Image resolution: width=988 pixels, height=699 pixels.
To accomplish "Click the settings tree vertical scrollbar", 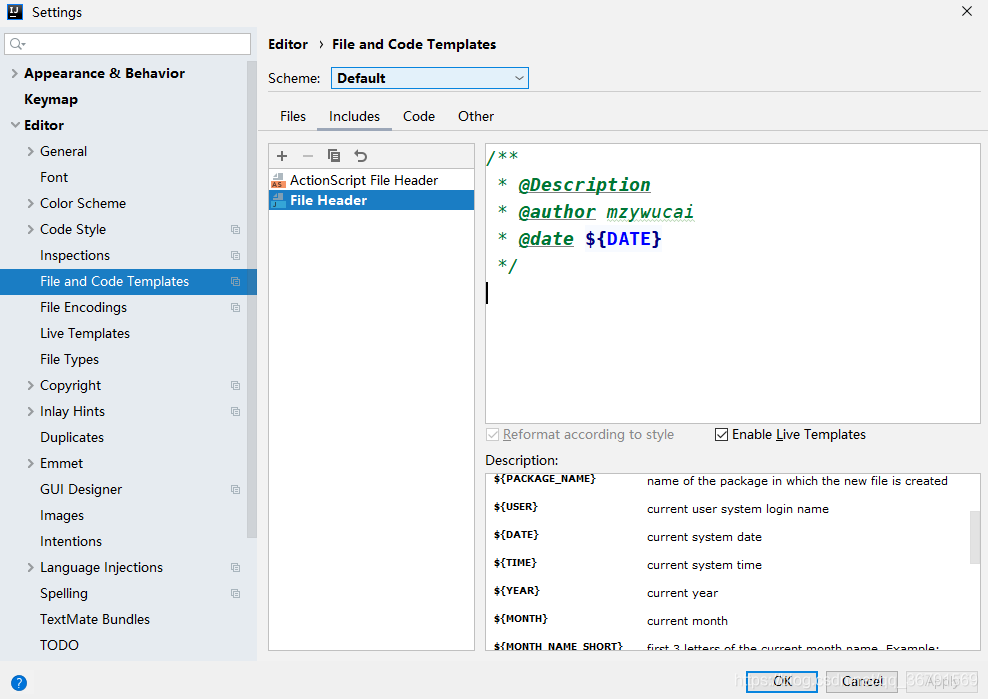I will pyautogui.click(x=252, y=299).
